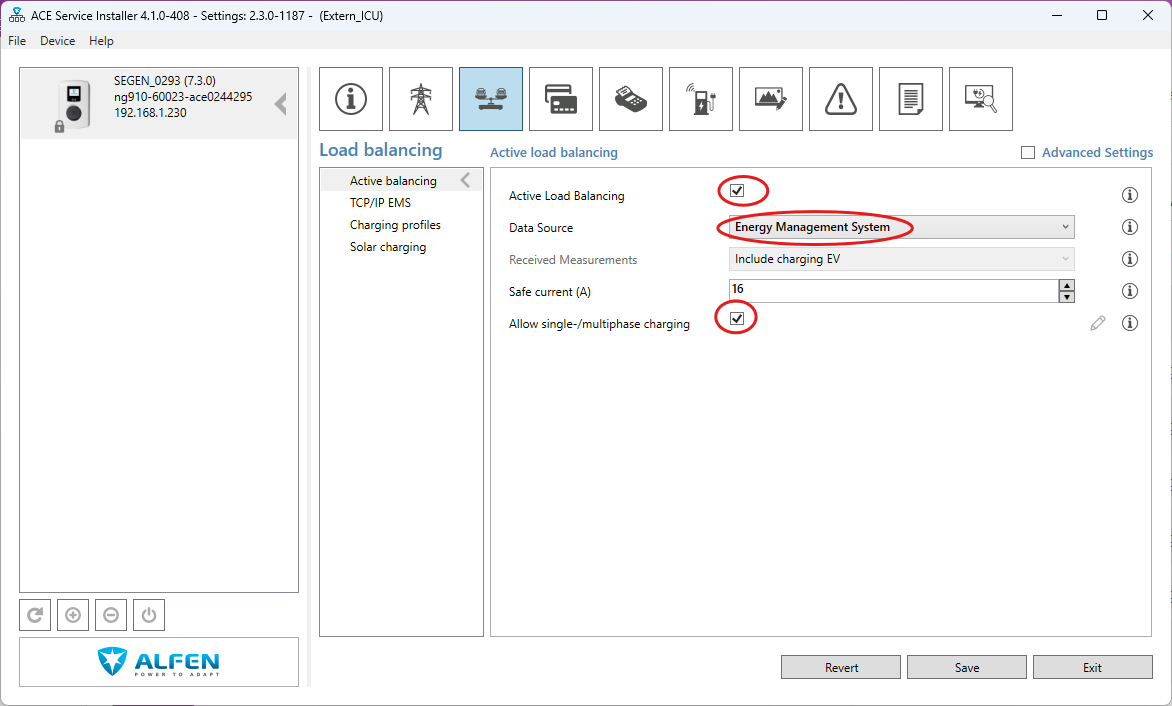
Task: Open the power grid connection settings icon
Action: pos(421,99)
